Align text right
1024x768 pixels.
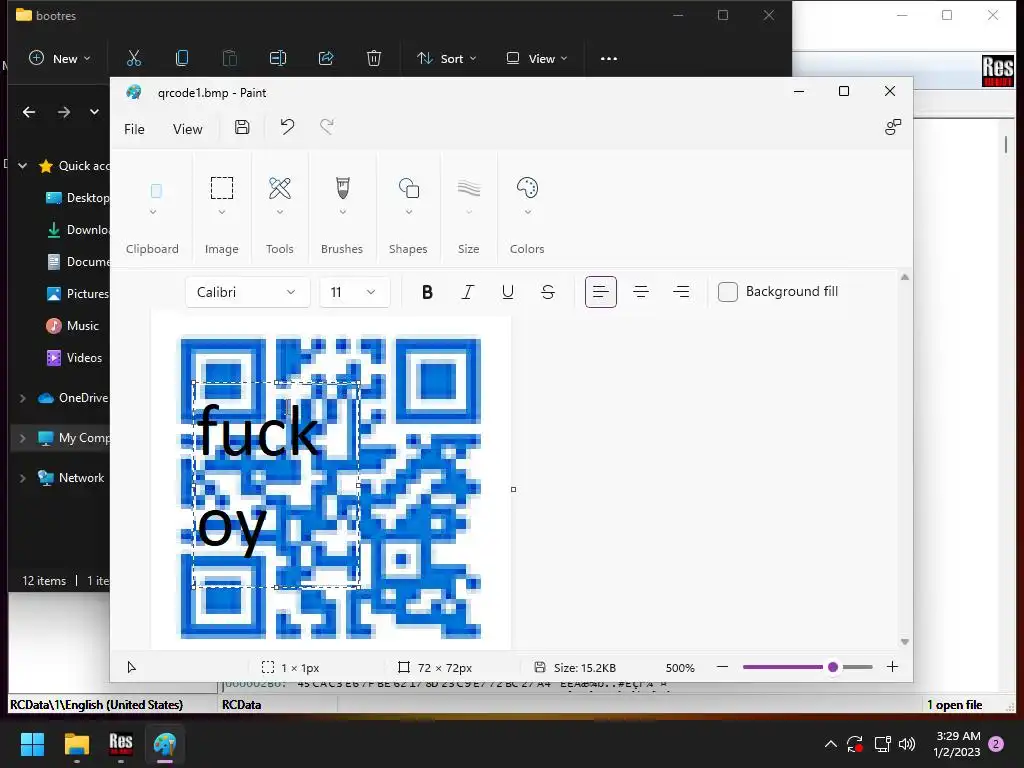click(x=681, y=292)
